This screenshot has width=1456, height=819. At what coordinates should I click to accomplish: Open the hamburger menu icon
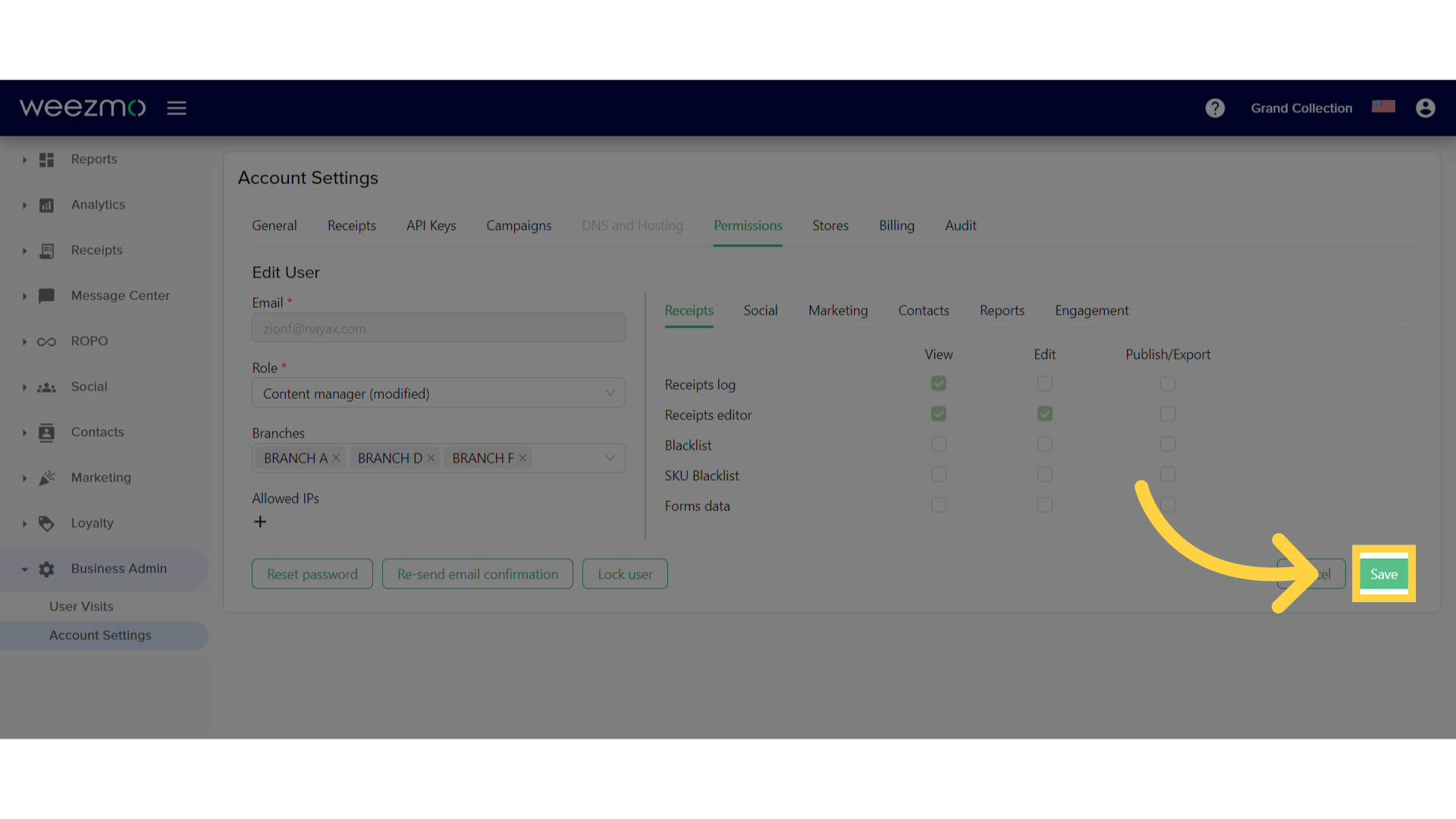click(177, 108)
